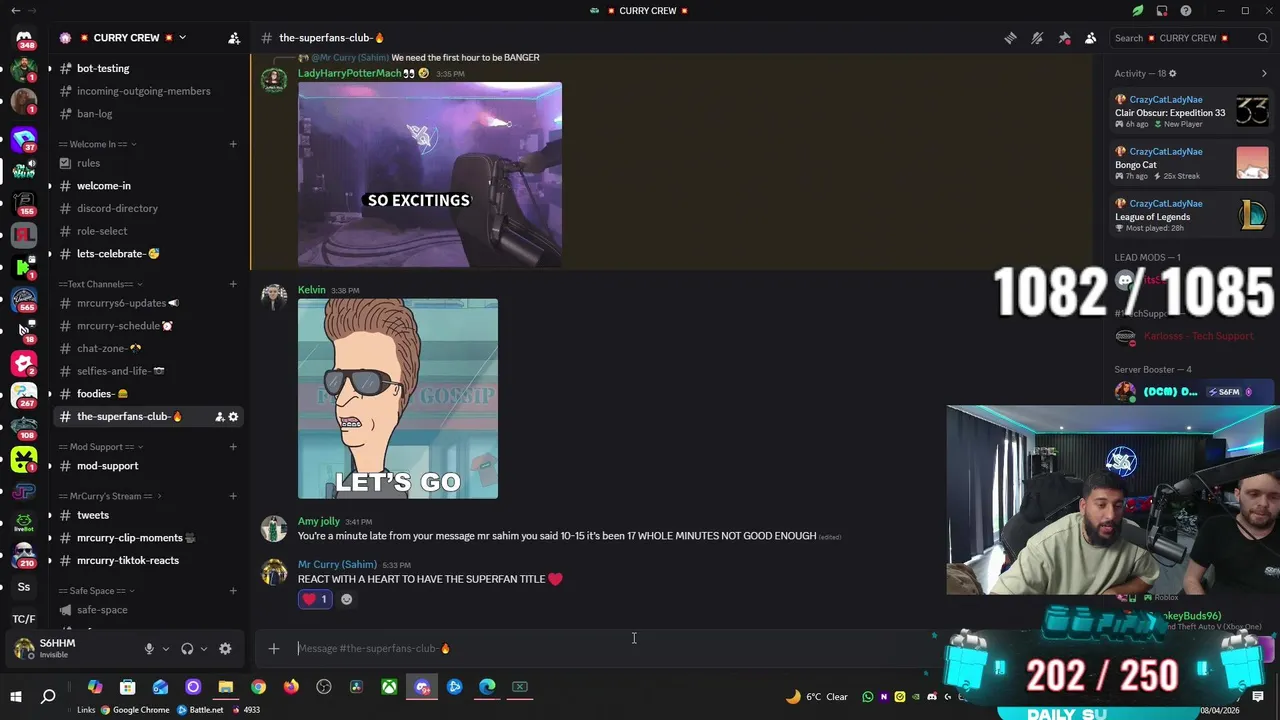This screenshot has width=1280, height=720.
Task: Open the safe-space channel
Action: point(148,610)
